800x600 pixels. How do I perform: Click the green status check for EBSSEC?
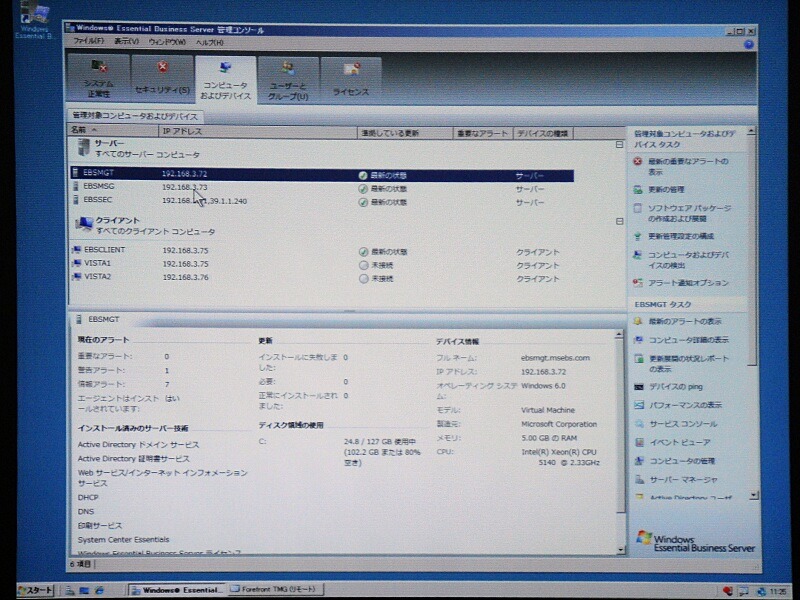tap(363, 203)
